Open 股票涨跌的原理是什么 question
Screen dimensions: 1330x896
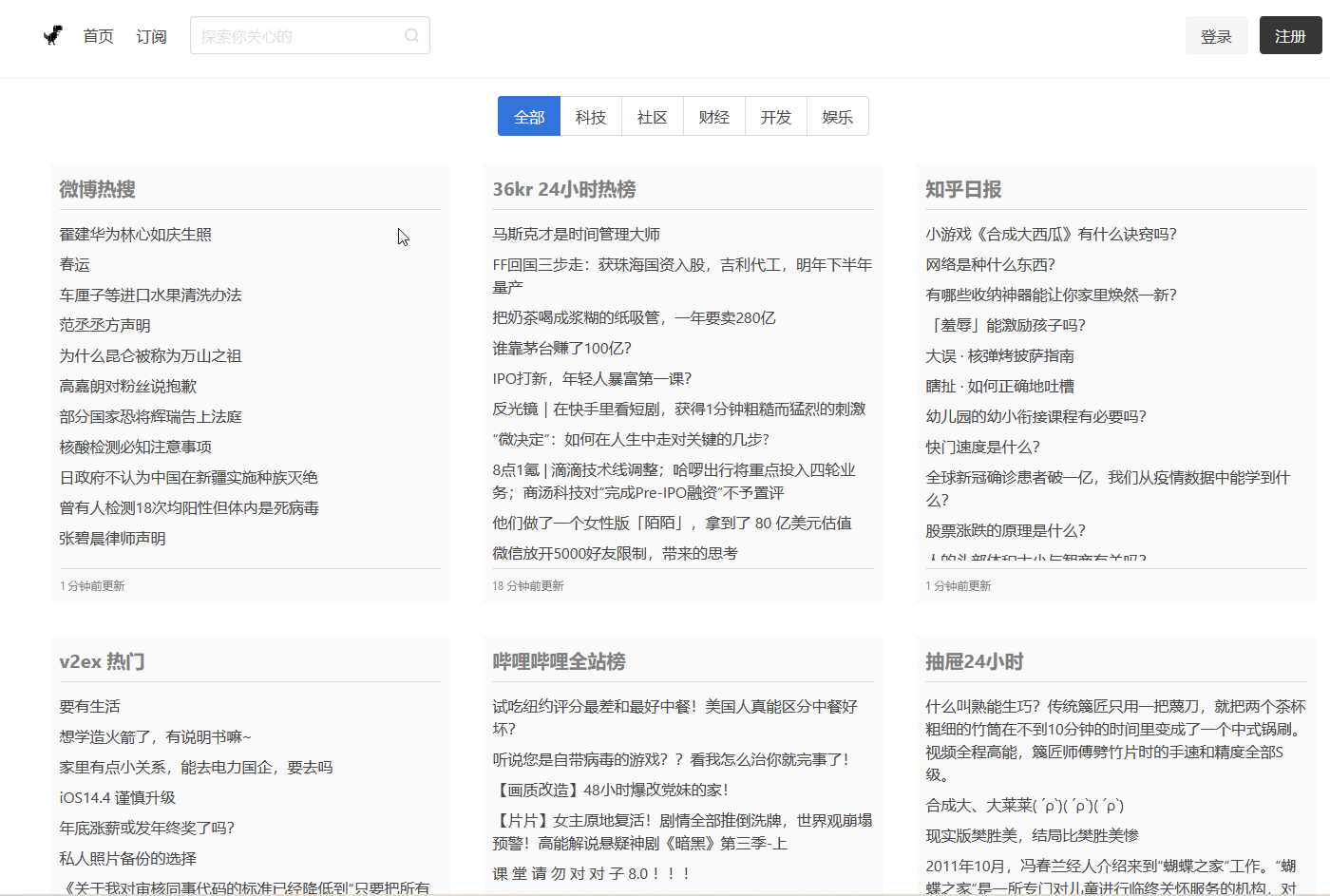(1005, 531)
